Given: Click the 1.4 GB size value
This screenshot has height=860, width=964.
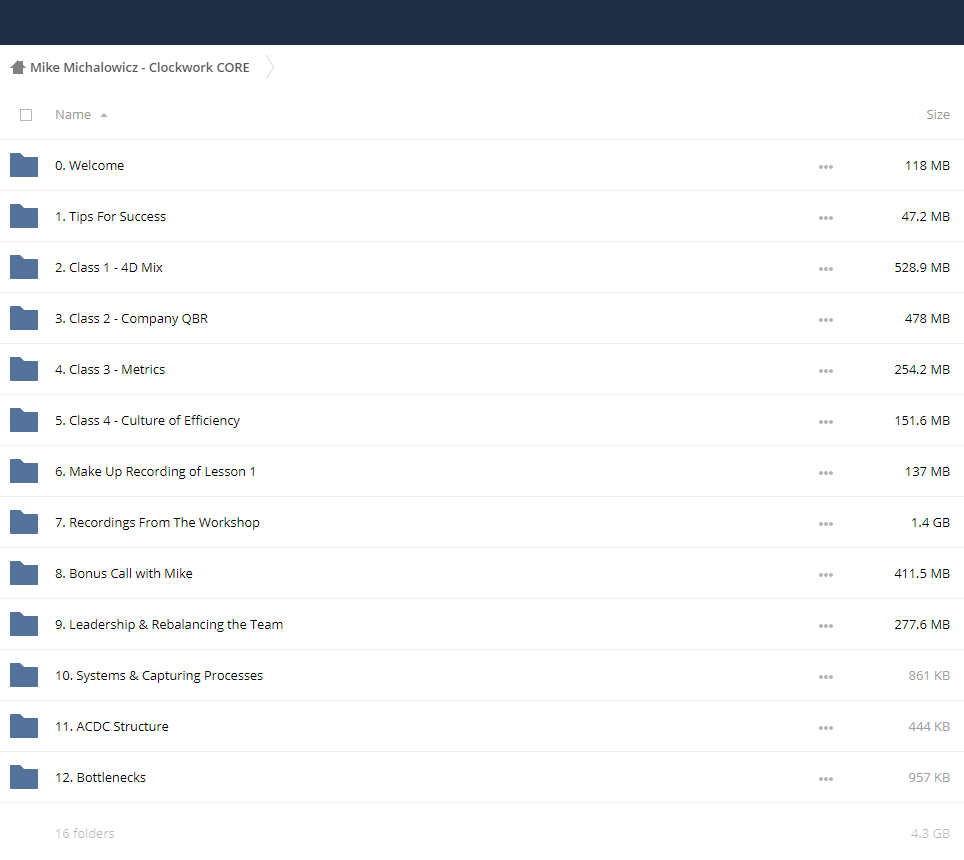Looking at the screenshot, I should 930,523.
